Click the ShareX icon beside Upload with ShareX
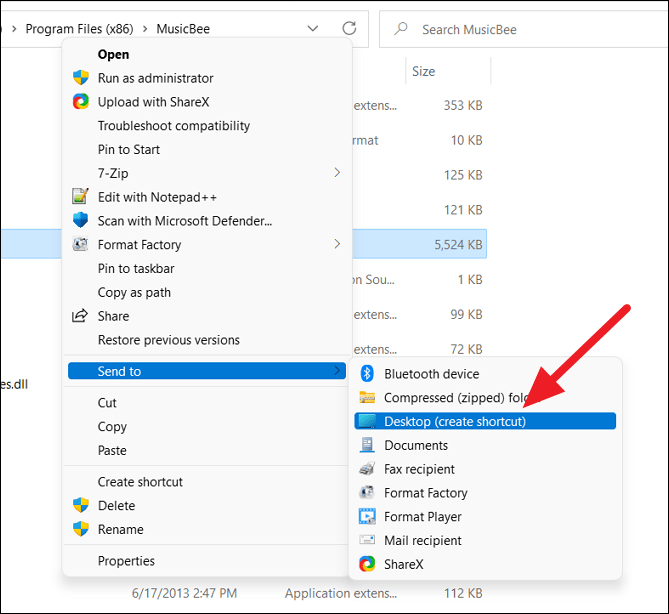669x614 pixels. (x=81, y=102)
